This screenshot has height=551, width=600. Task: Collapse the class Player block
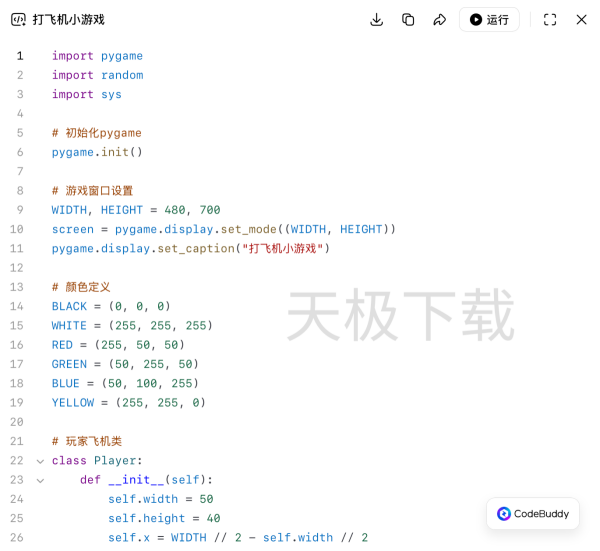pyautogui.click(x=40, y=461)
